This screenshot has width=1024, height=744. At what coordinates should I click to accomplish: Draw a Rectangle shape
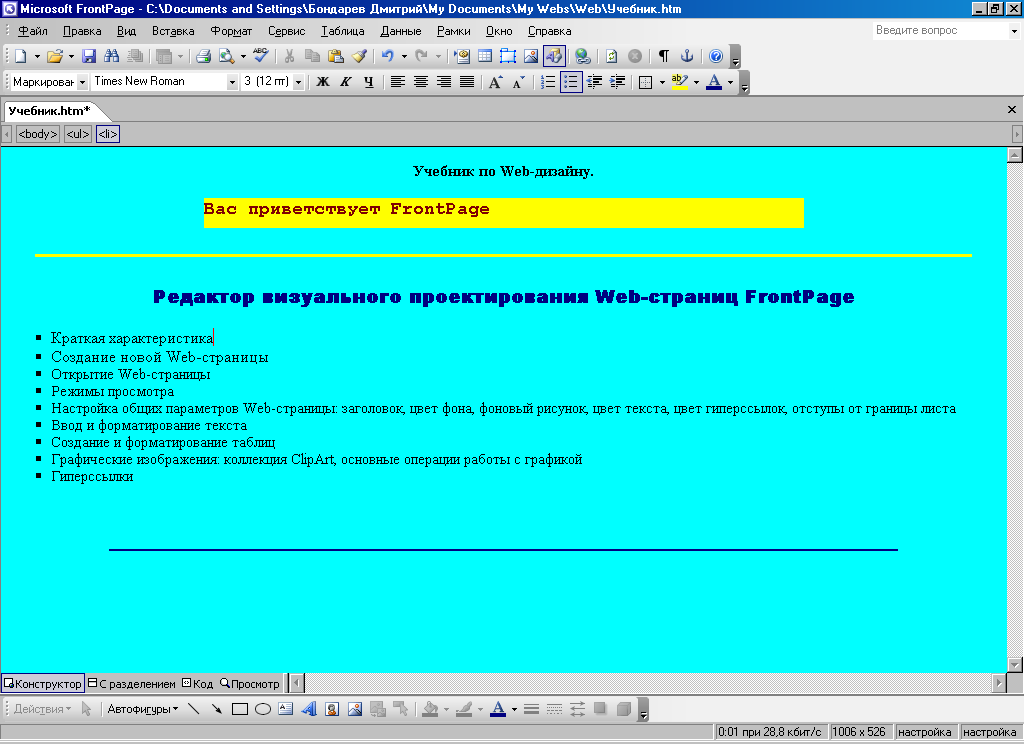pos(240,709)
